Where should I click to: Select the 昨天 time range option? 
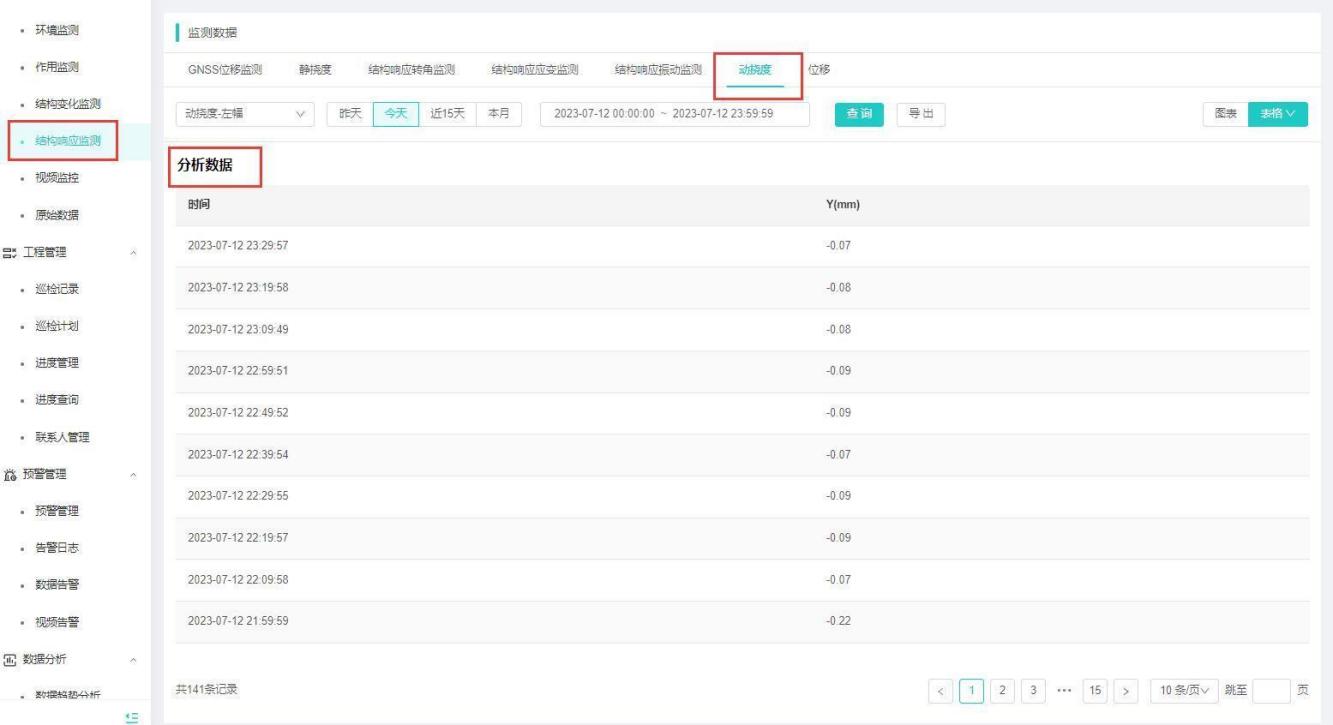[x=350, y=114]
